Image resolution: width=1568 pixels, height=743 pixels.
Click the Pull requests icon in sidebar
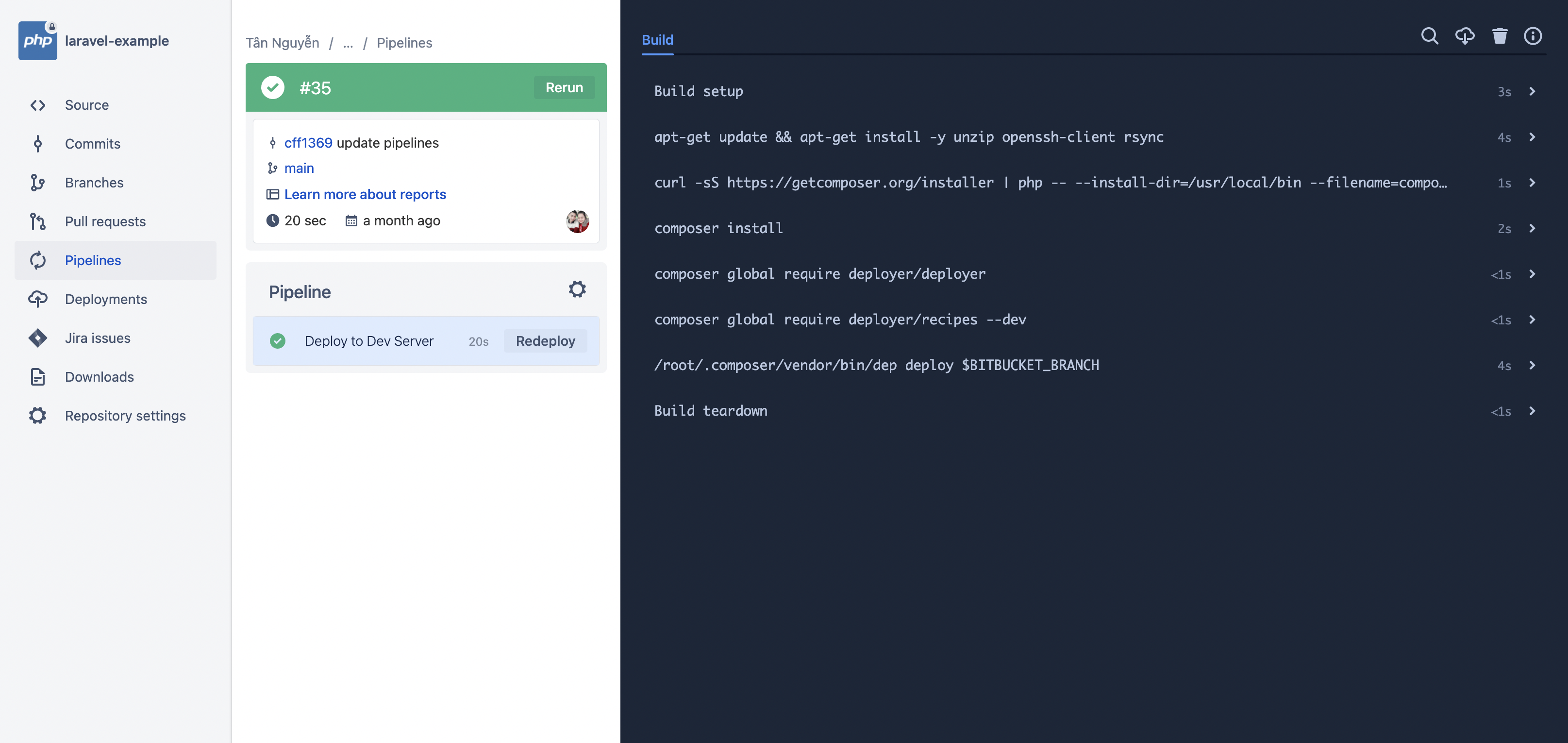tap(37, 221)
